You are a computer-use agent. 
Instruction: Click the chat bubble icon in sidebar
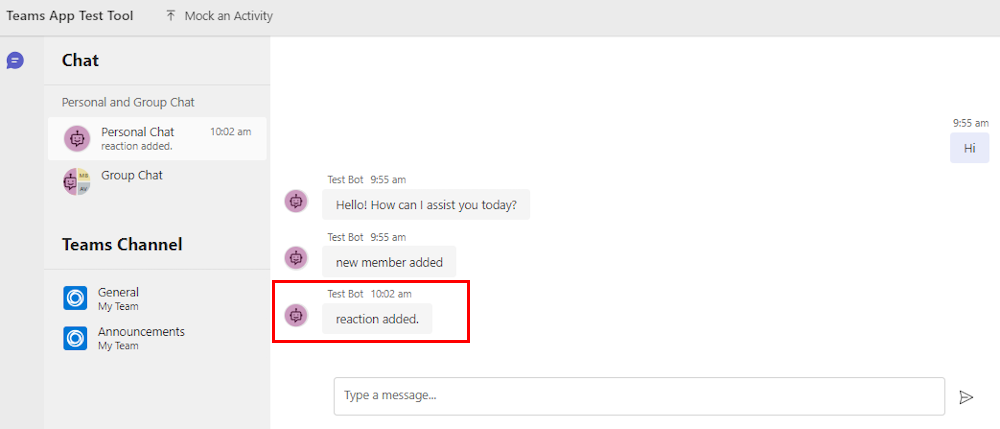[15, 61]
